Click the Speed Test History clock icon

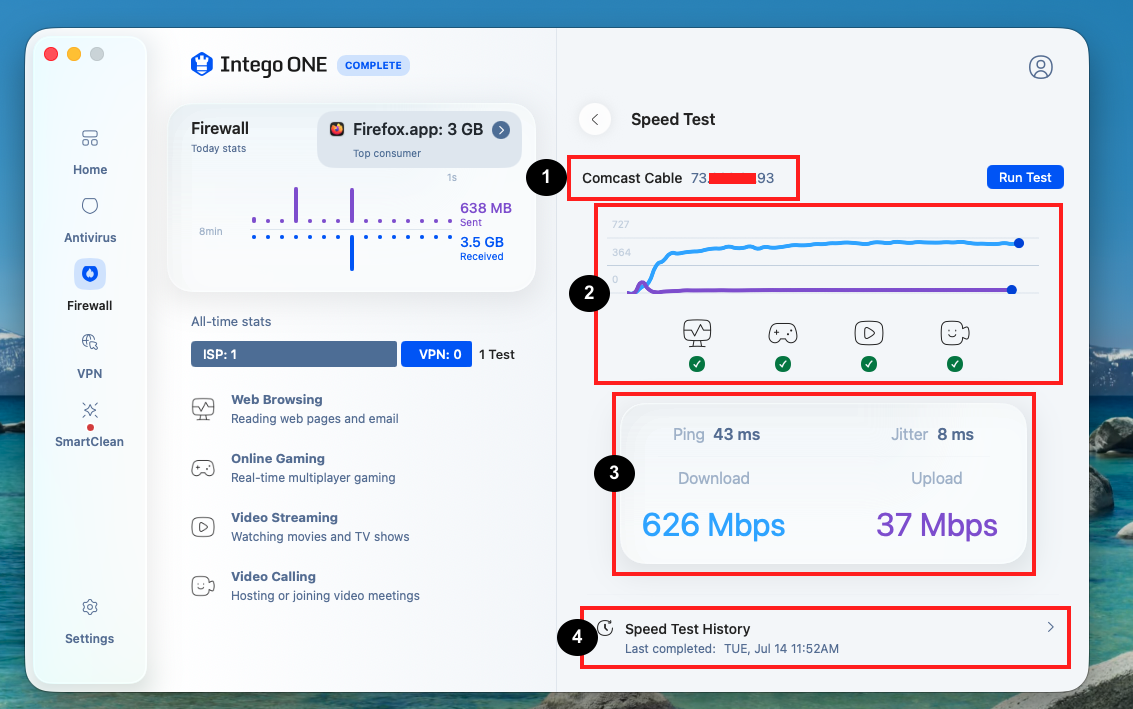[x=606, y=628]
